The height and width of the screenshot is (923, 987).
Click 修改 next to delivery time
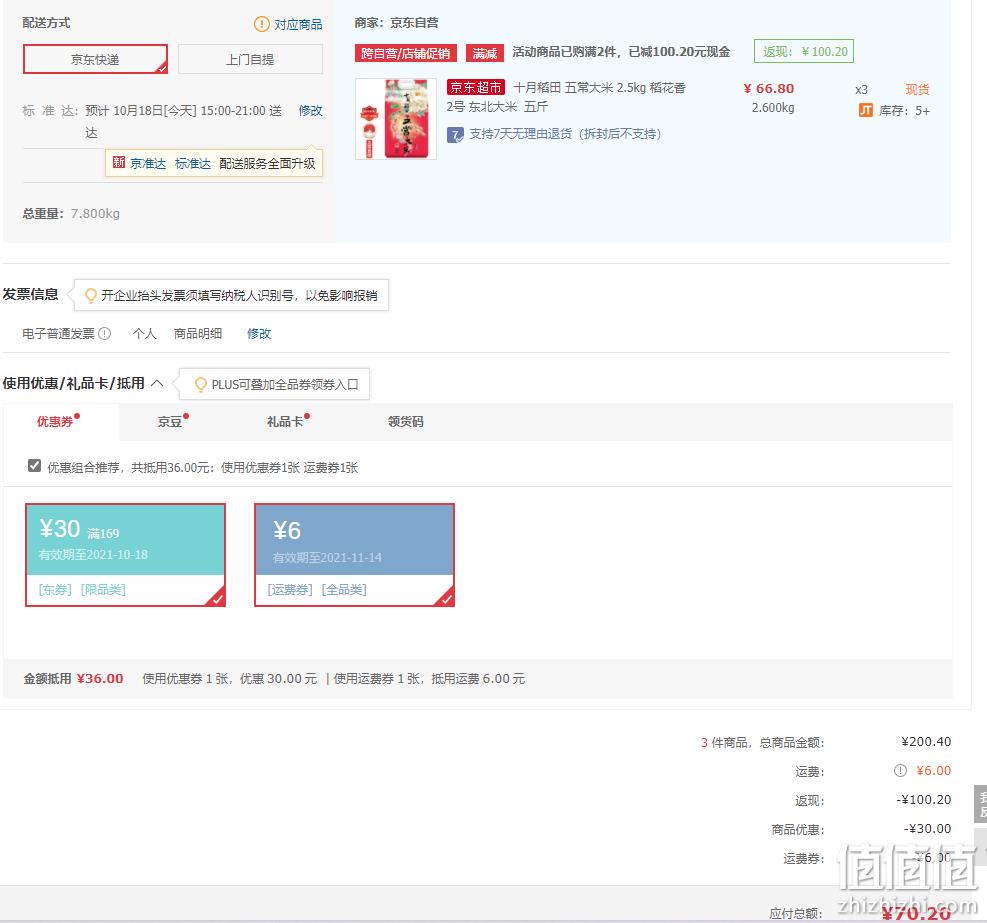[310, 110]
